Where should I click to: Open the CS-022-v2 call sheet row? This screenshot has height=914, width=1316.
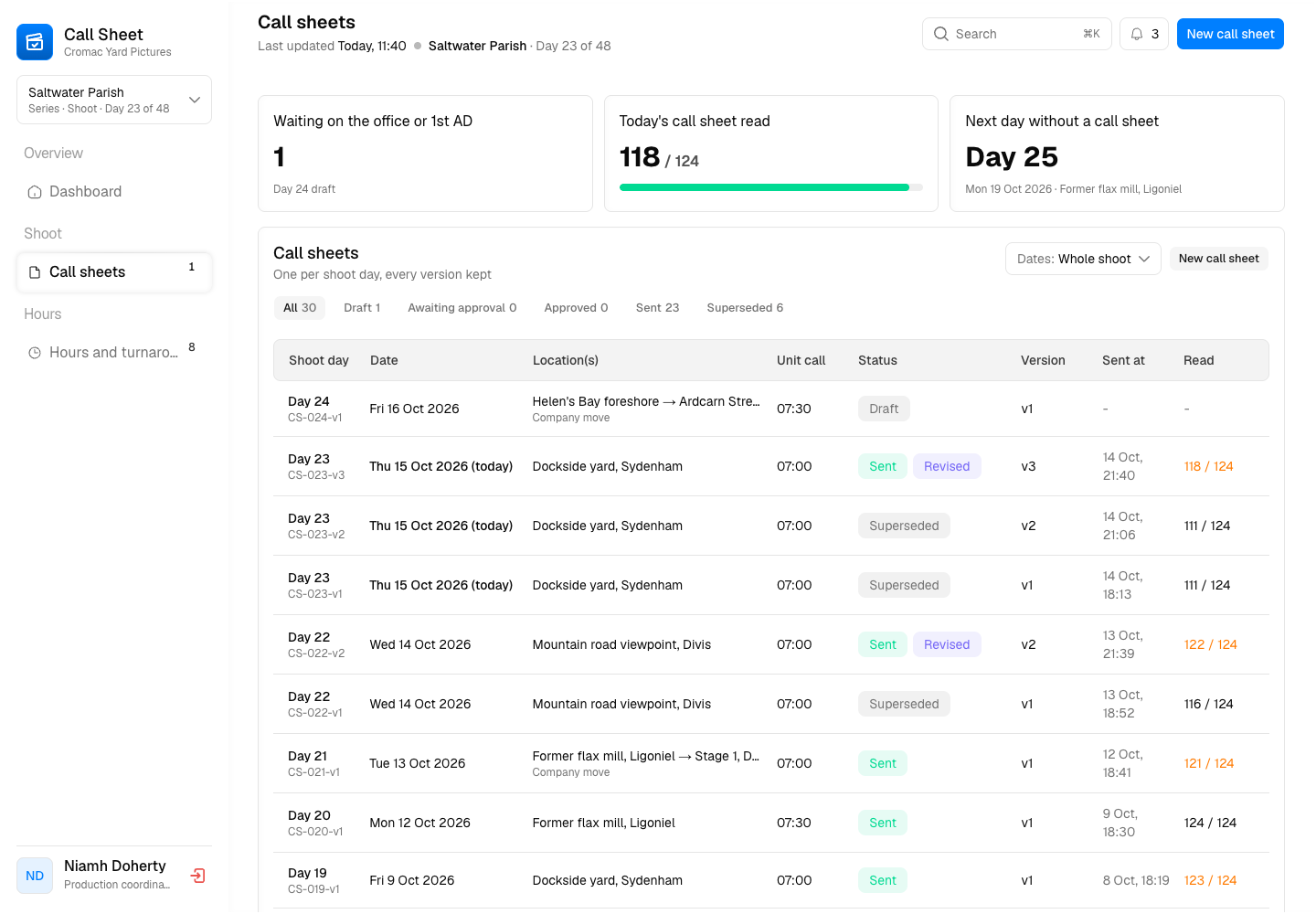[771, 644]
